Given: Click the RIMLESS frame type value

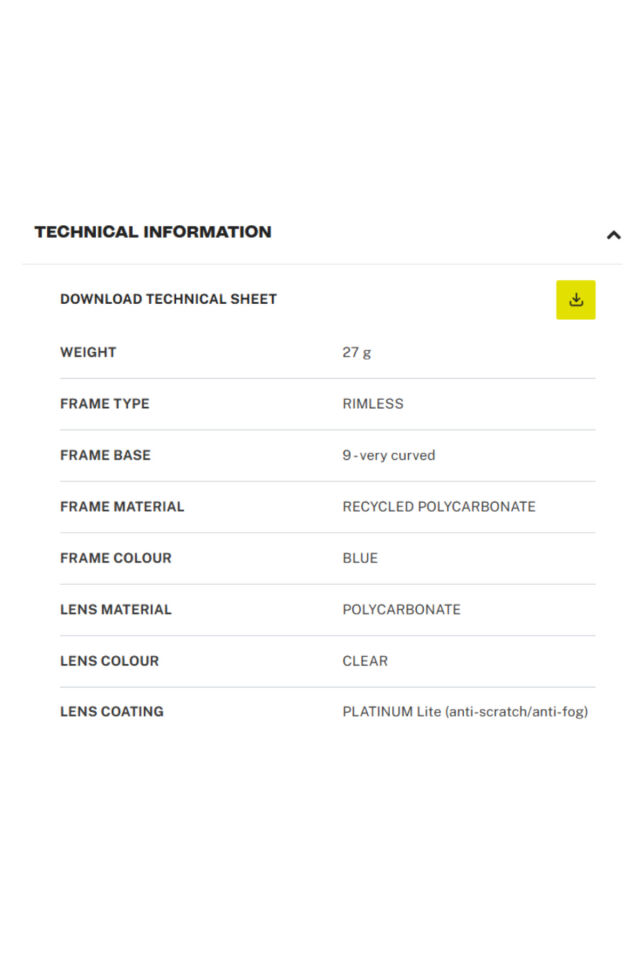Looking at the screenshot, I should 373,403.
